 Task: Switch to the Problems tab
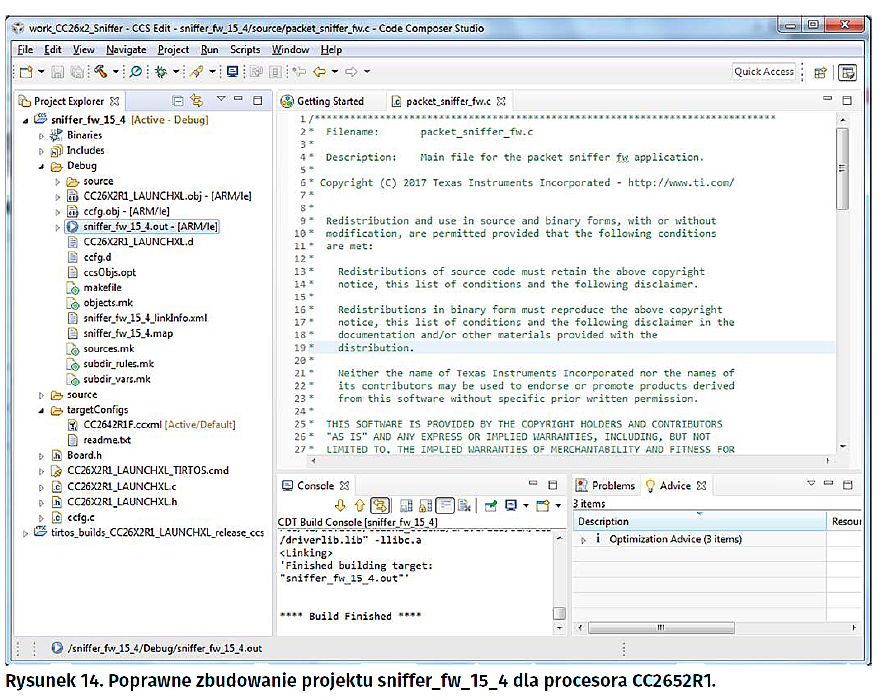[611, 485]
